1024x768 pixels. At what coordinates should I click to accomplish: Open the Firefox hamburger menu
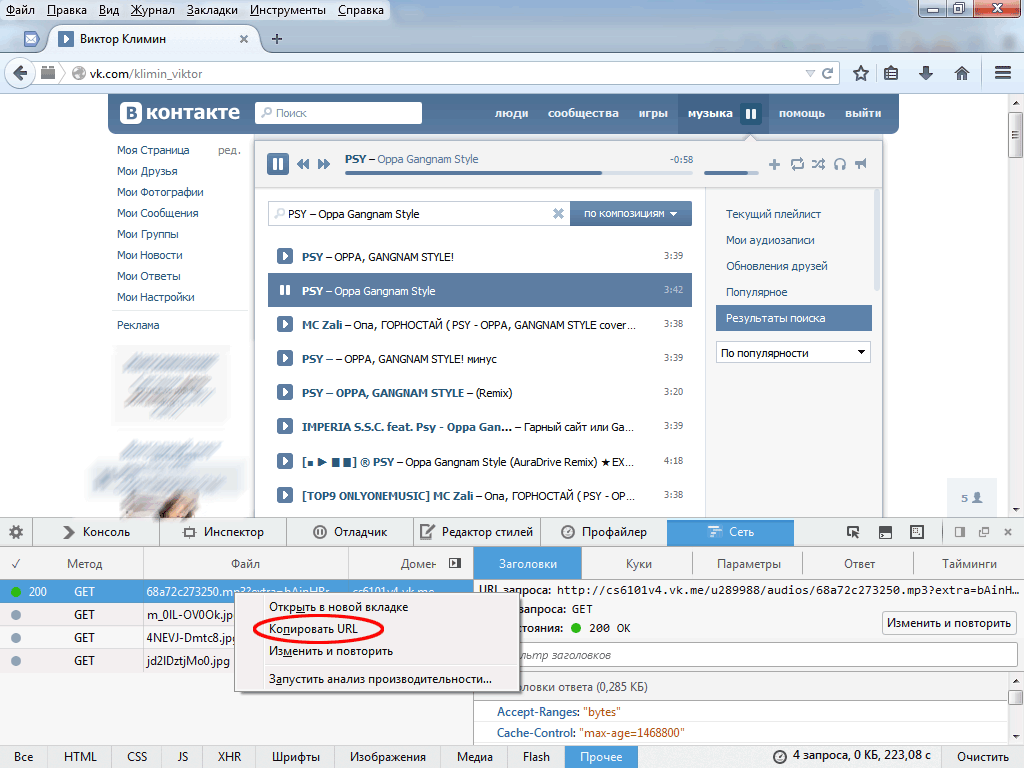(1003, 73)
